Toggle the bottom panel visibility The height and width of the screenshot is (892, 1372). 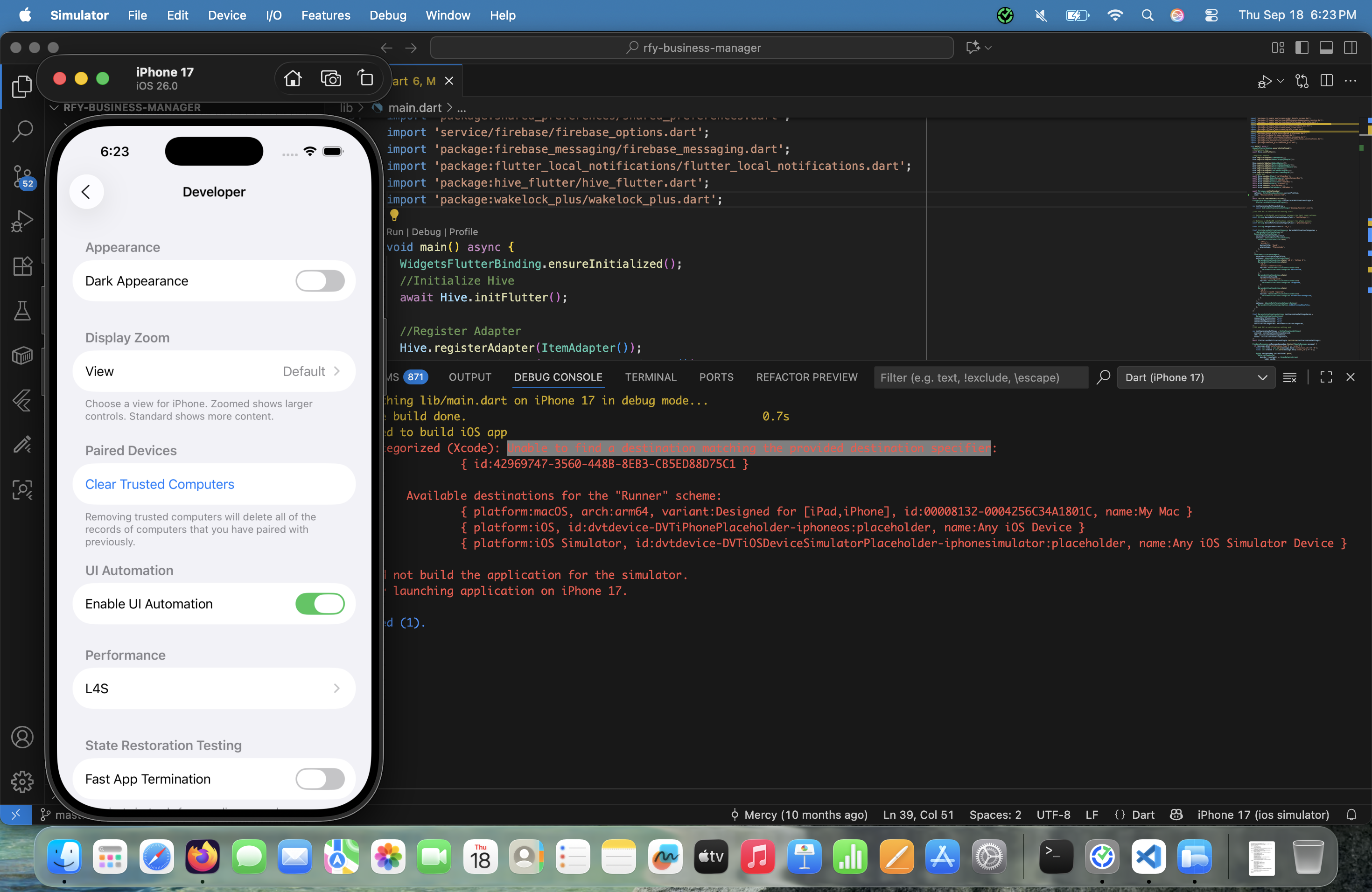pos(1326,48)
